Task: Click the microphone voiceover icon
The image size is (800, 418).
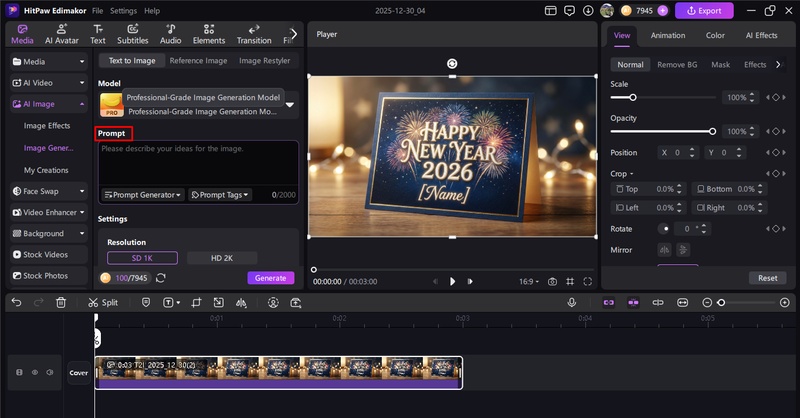Action: coord(572,303)
